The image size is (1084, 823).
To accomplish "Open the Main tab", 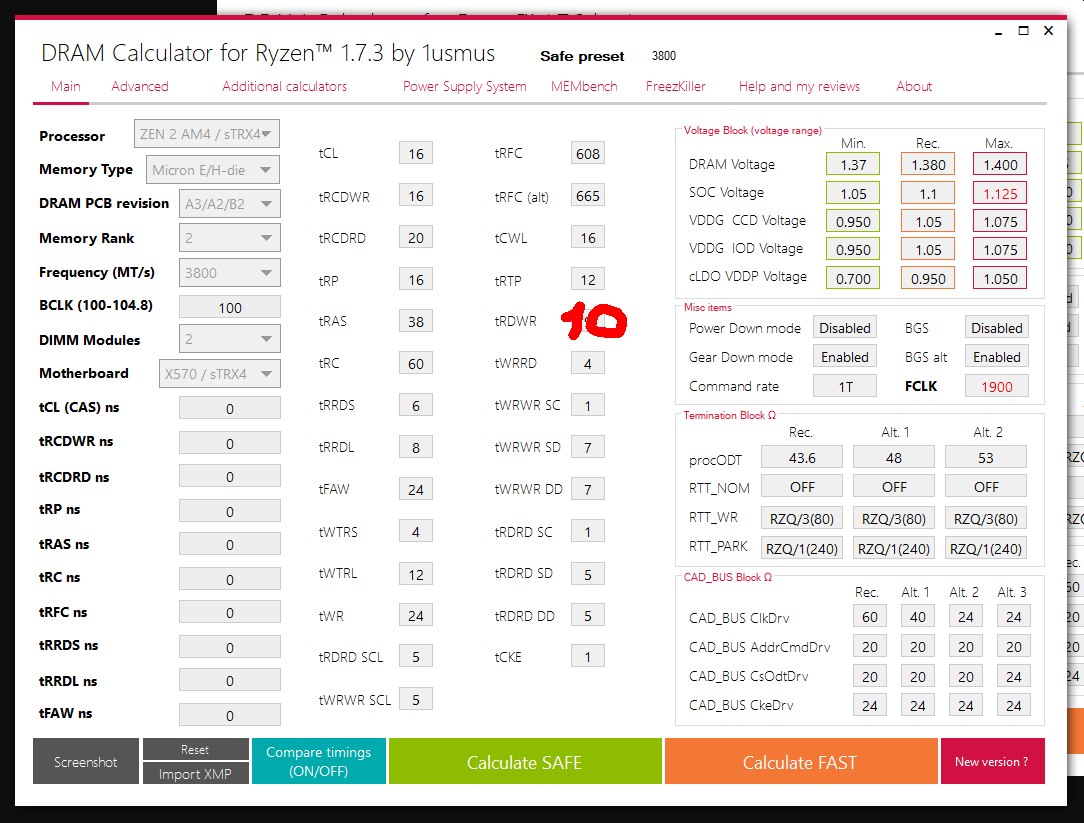I will coord(66,86).
